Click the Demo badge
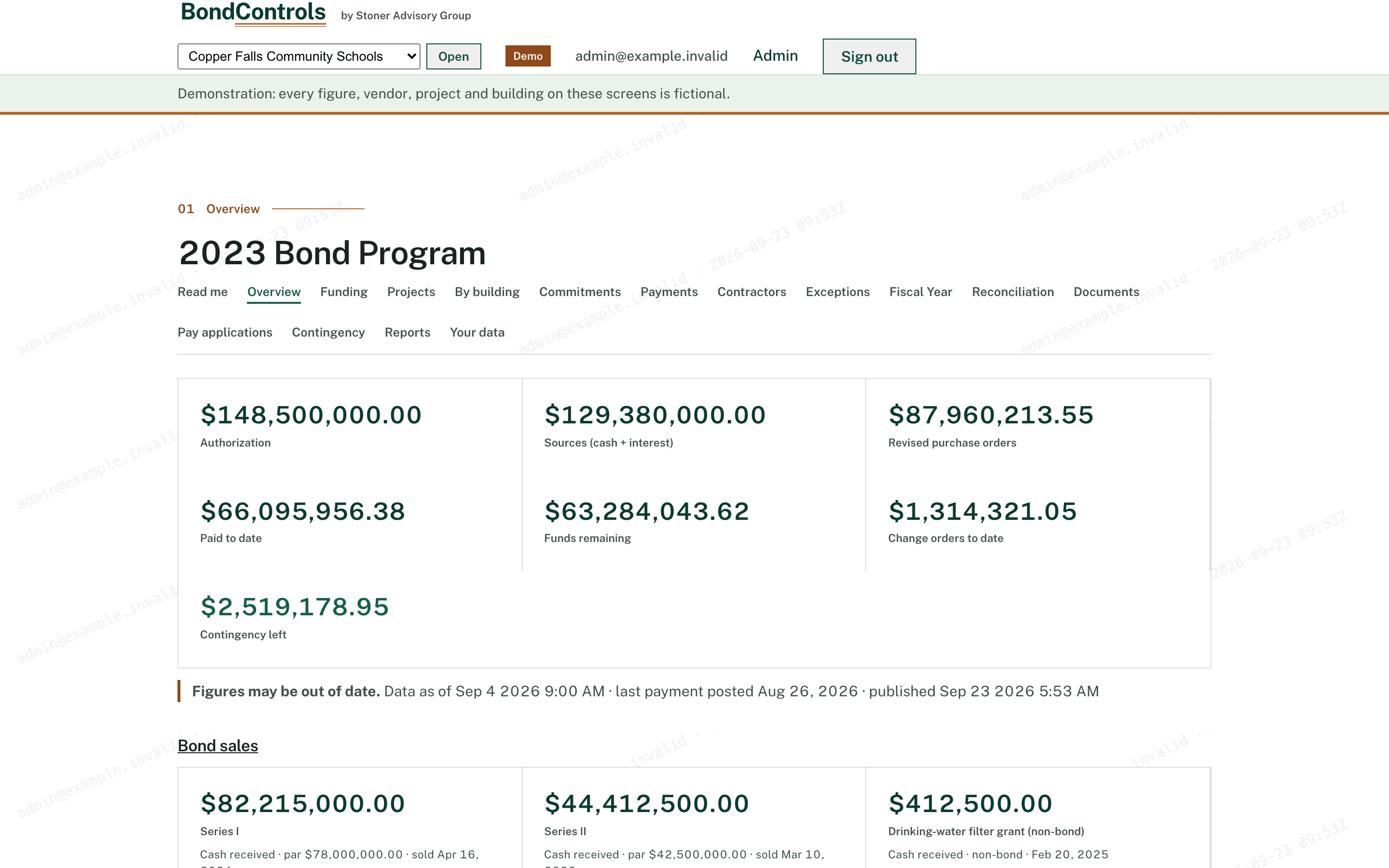Image resolution: width=1389 pixels, height=868 pixels. point(528,55)
